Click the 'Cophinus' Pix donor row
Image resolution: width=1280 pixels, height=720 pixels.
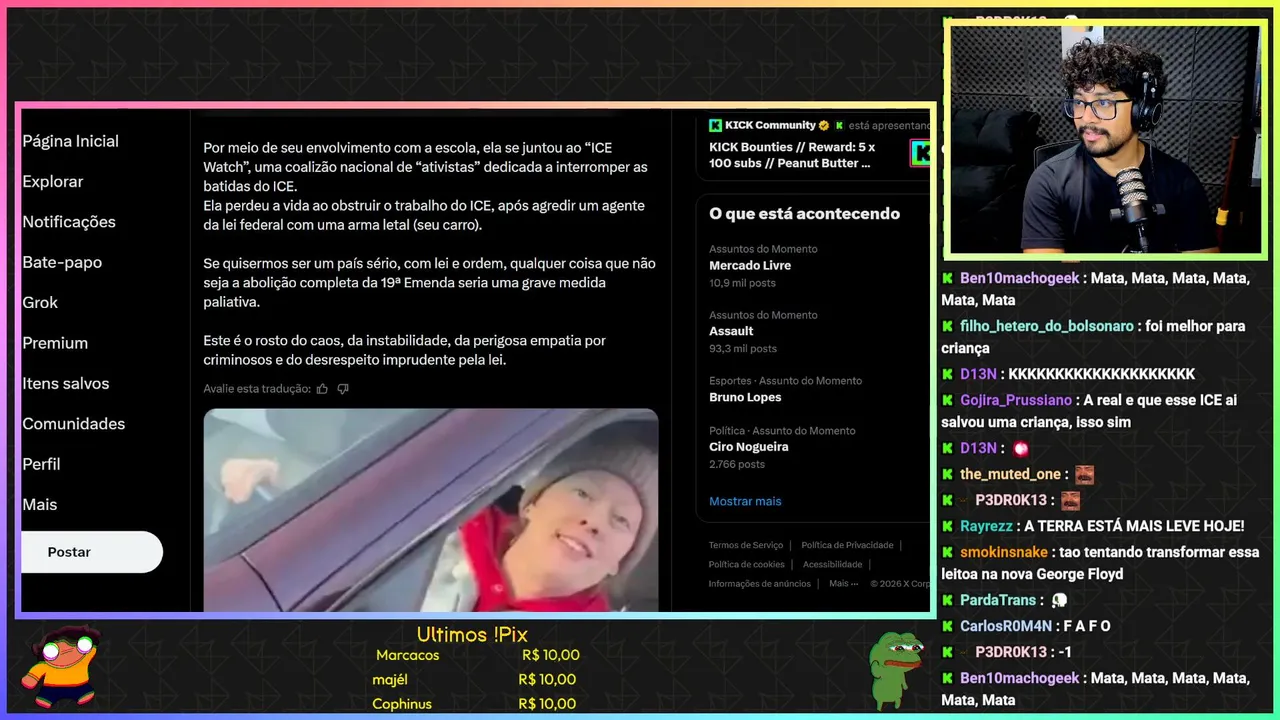point(474,704)
